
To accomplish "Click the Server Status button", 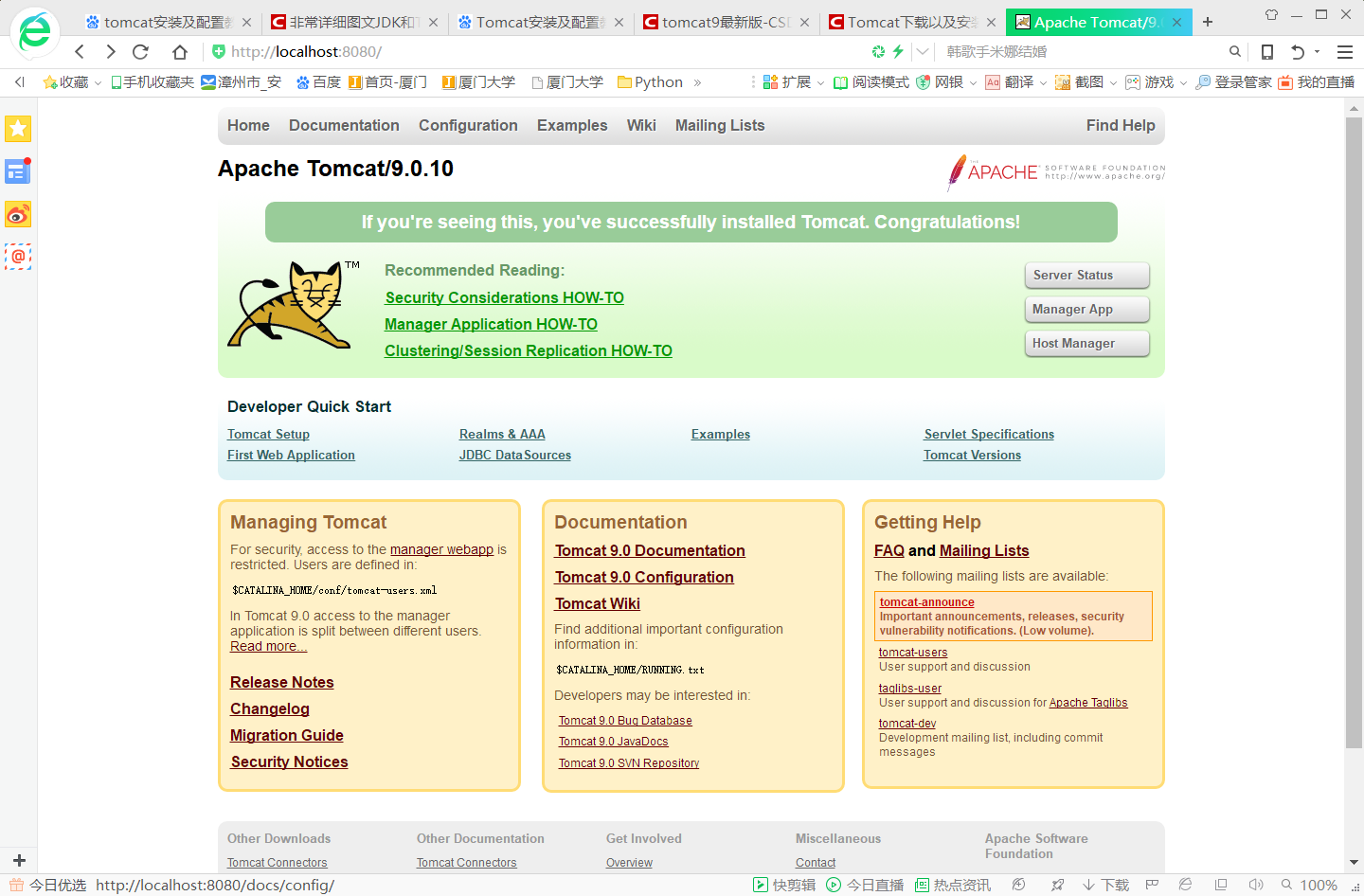I will pos(1086,275).
